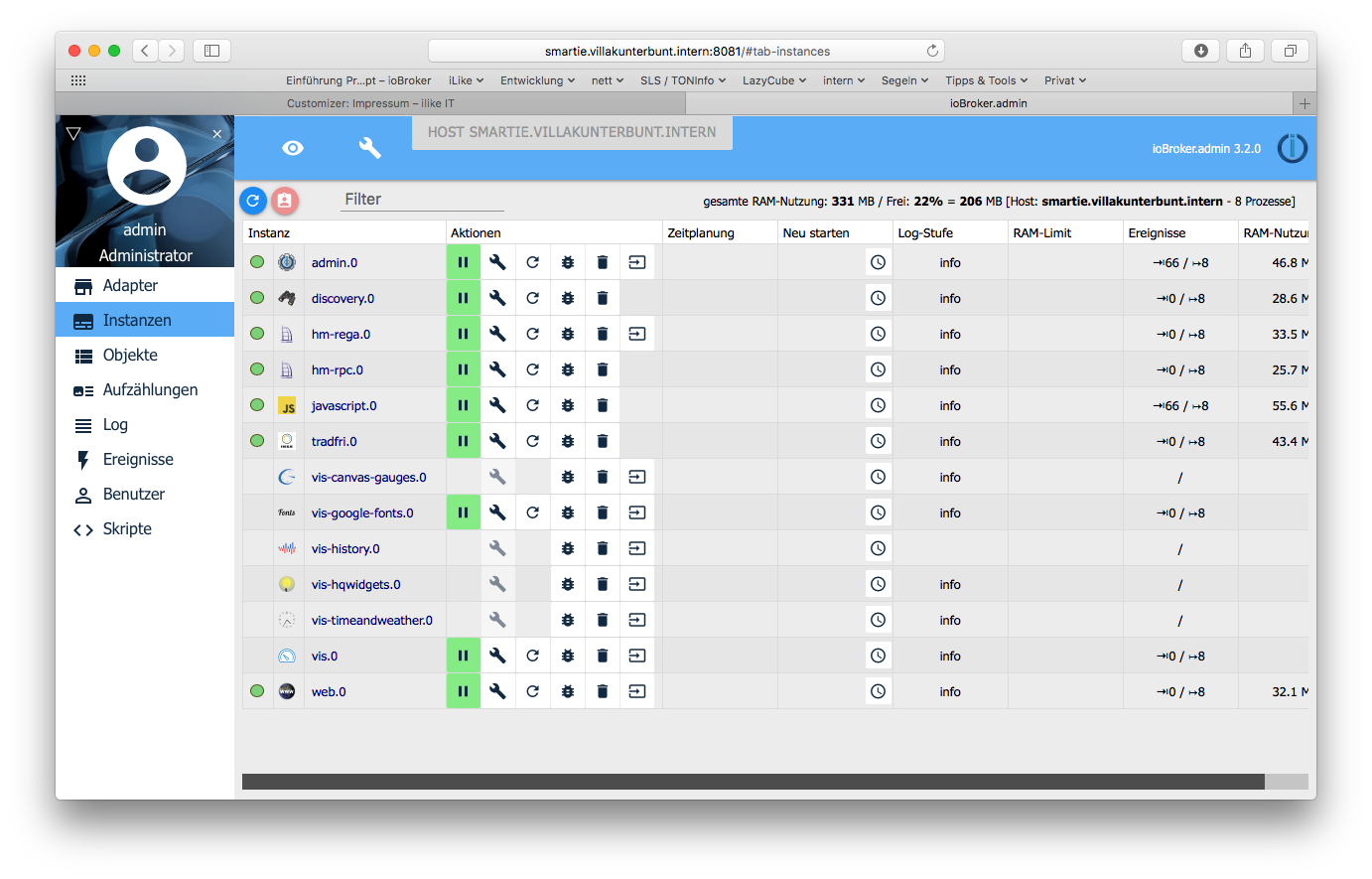Open web.0 in browser icon
The image size is (1372, 879).
pyautogui.click(x=637, y=691)
